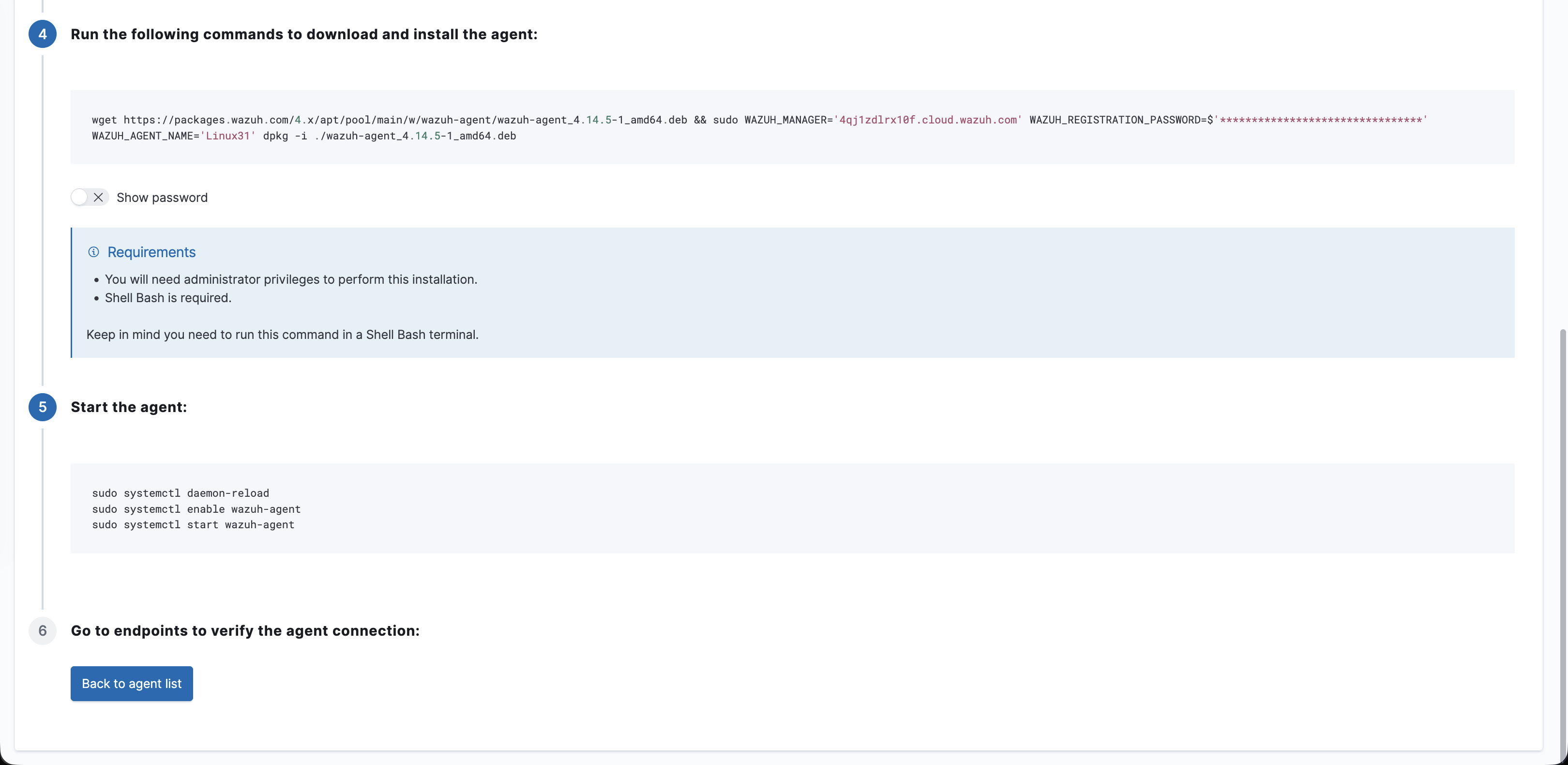Click the Back to agent list button
The height and width of the screenshot is (765, 1568).
(x=132, y=683)
